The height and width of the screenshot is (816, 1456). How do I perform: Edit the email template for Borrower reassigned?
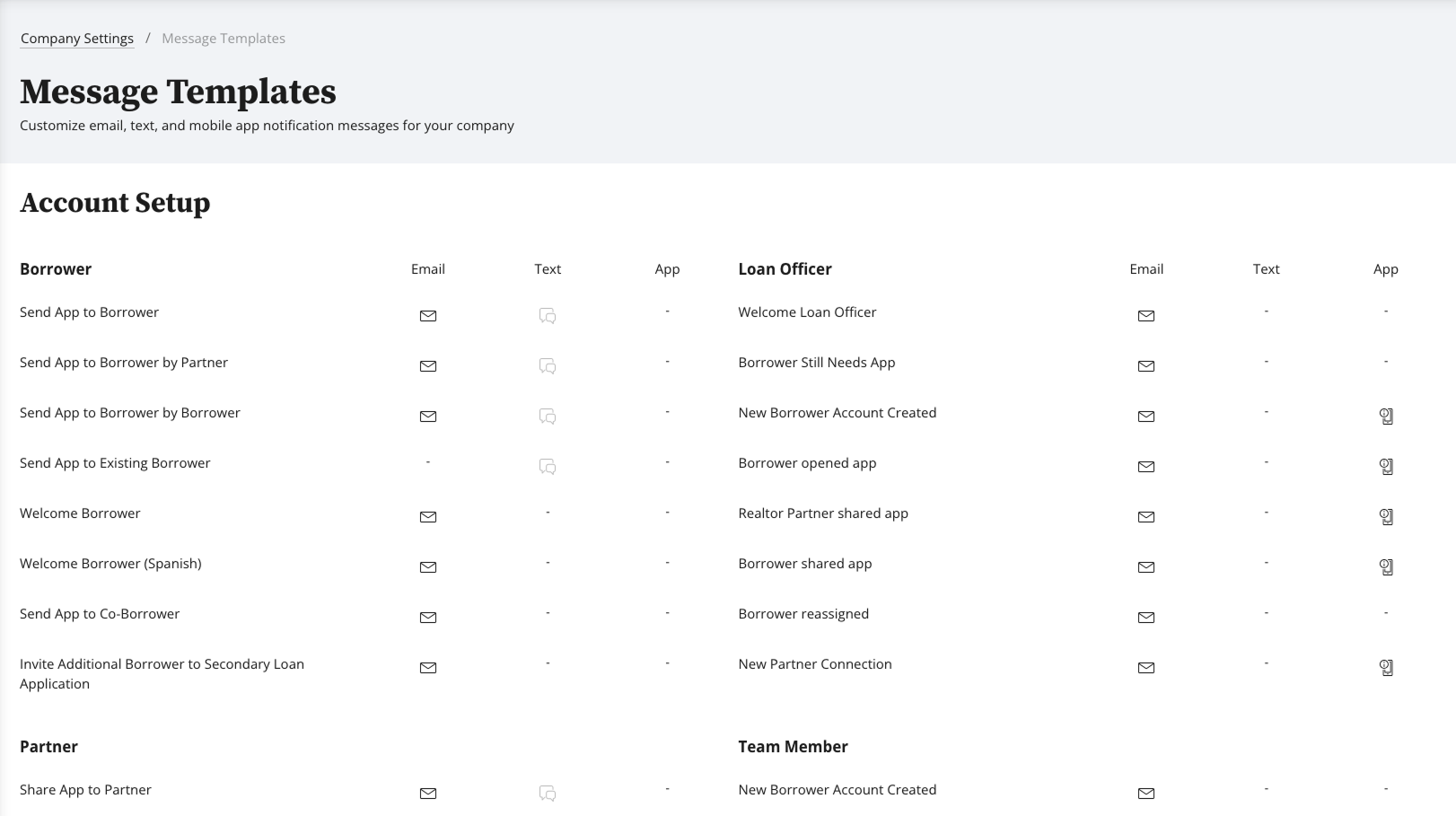[1146, 618]
